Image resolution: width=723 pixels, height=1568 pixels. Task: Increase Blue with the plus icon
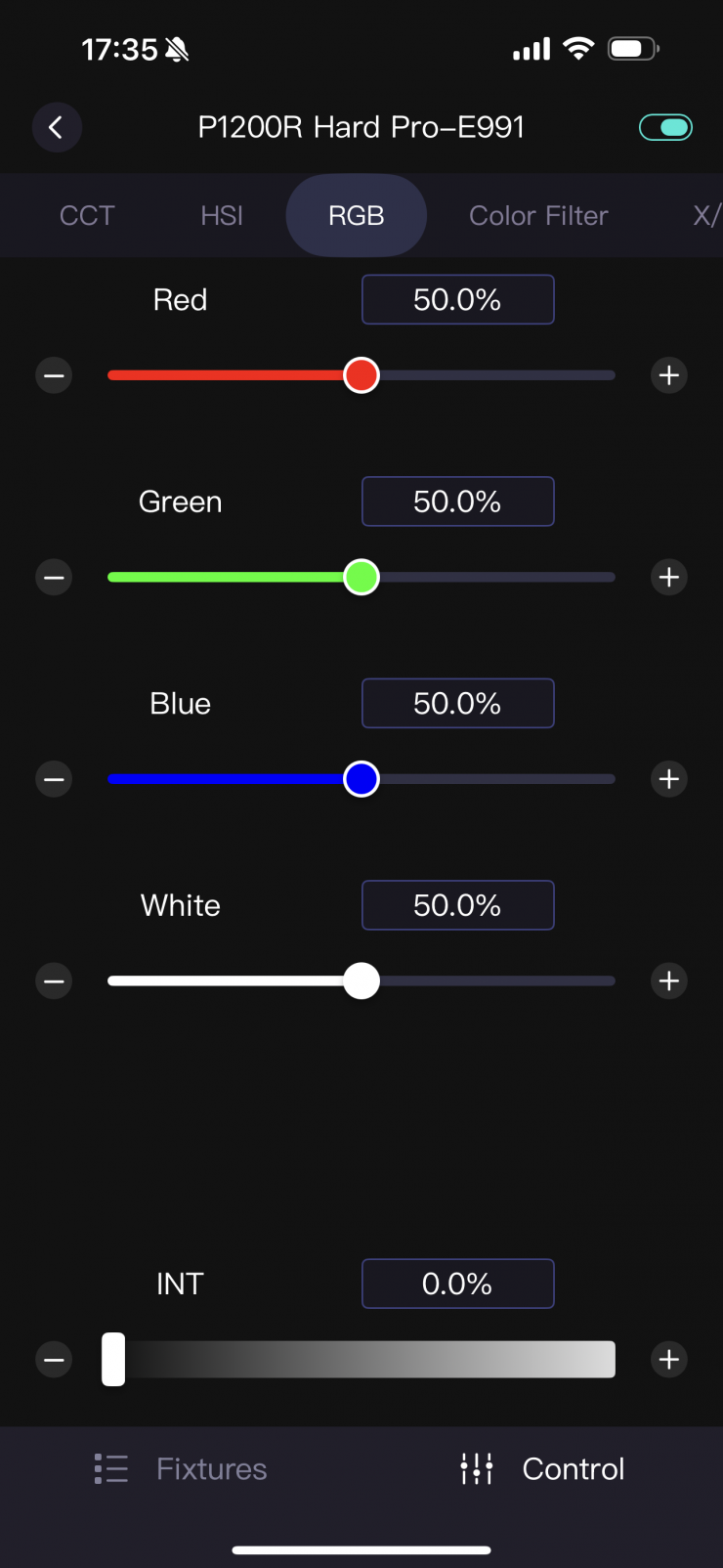(x=669, y=779)
